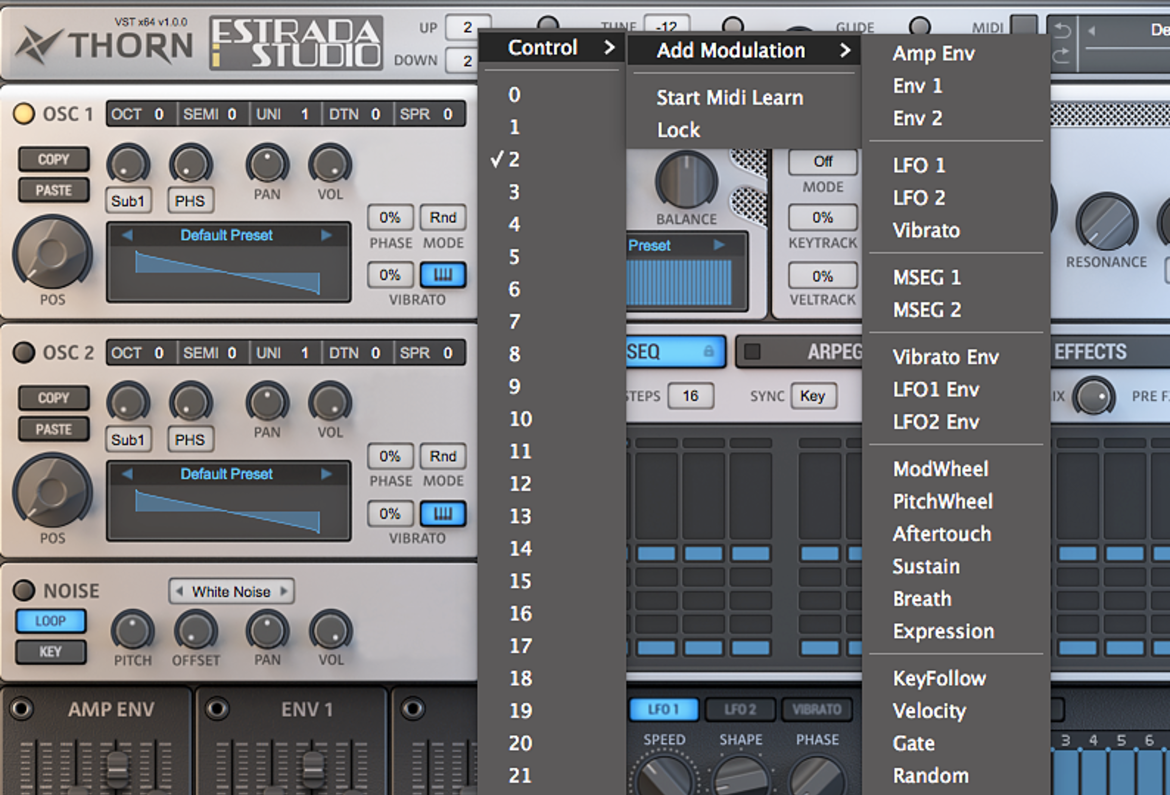Open the SYNC Key dropdown
The image size is (1170, 795).
click(813, 396)
